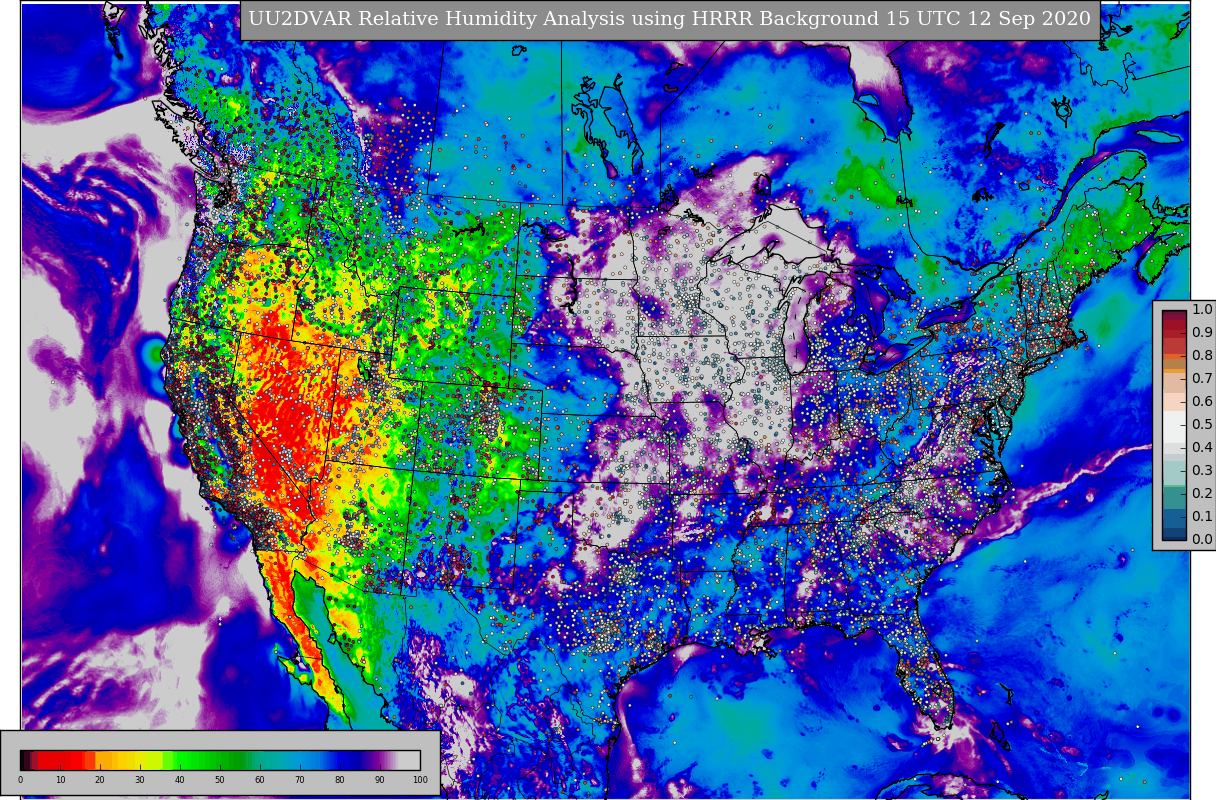The width and height of the screenshot is (1216, 800).
Task: Click the '40' tick label on humidity colorbar
Action: click(180, 780)
